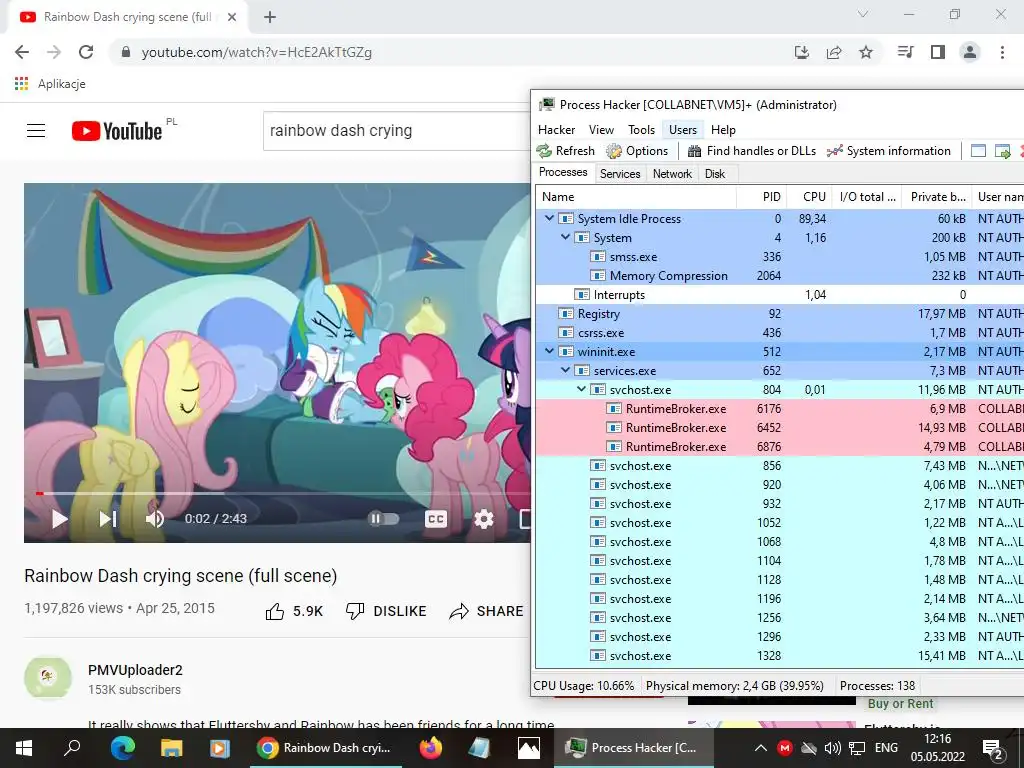Open YouTube player settings gear

click(484, 519)
